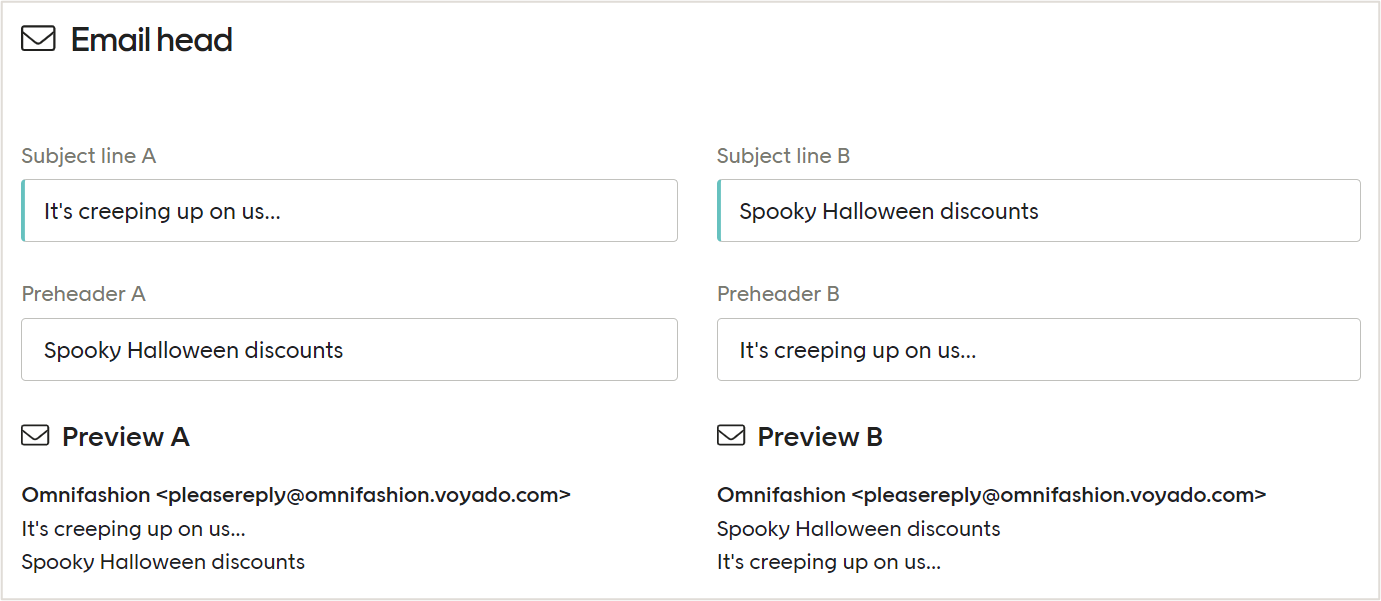1381x601 pixels.
Task: Click the Preview A heading
Action: (125, 436)
